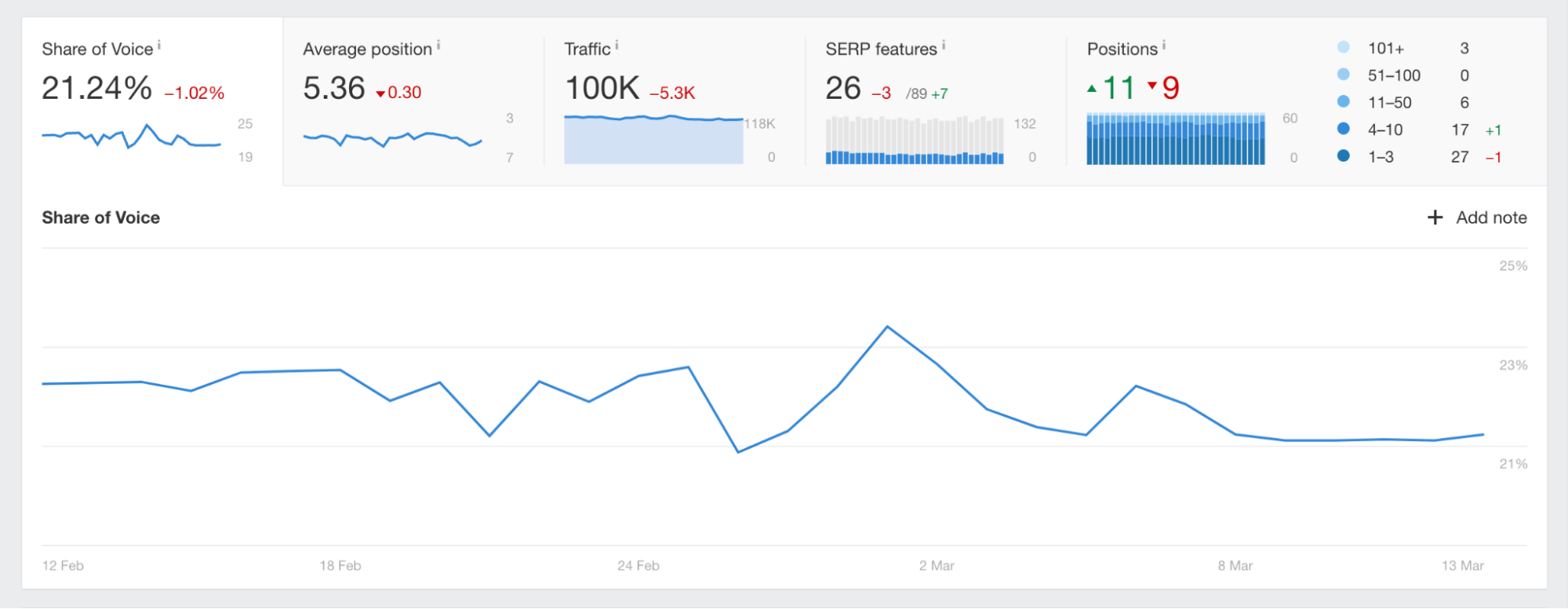Click the info icon next to Average position
This screenshot has height=609, width=1568.
(438, 46)
